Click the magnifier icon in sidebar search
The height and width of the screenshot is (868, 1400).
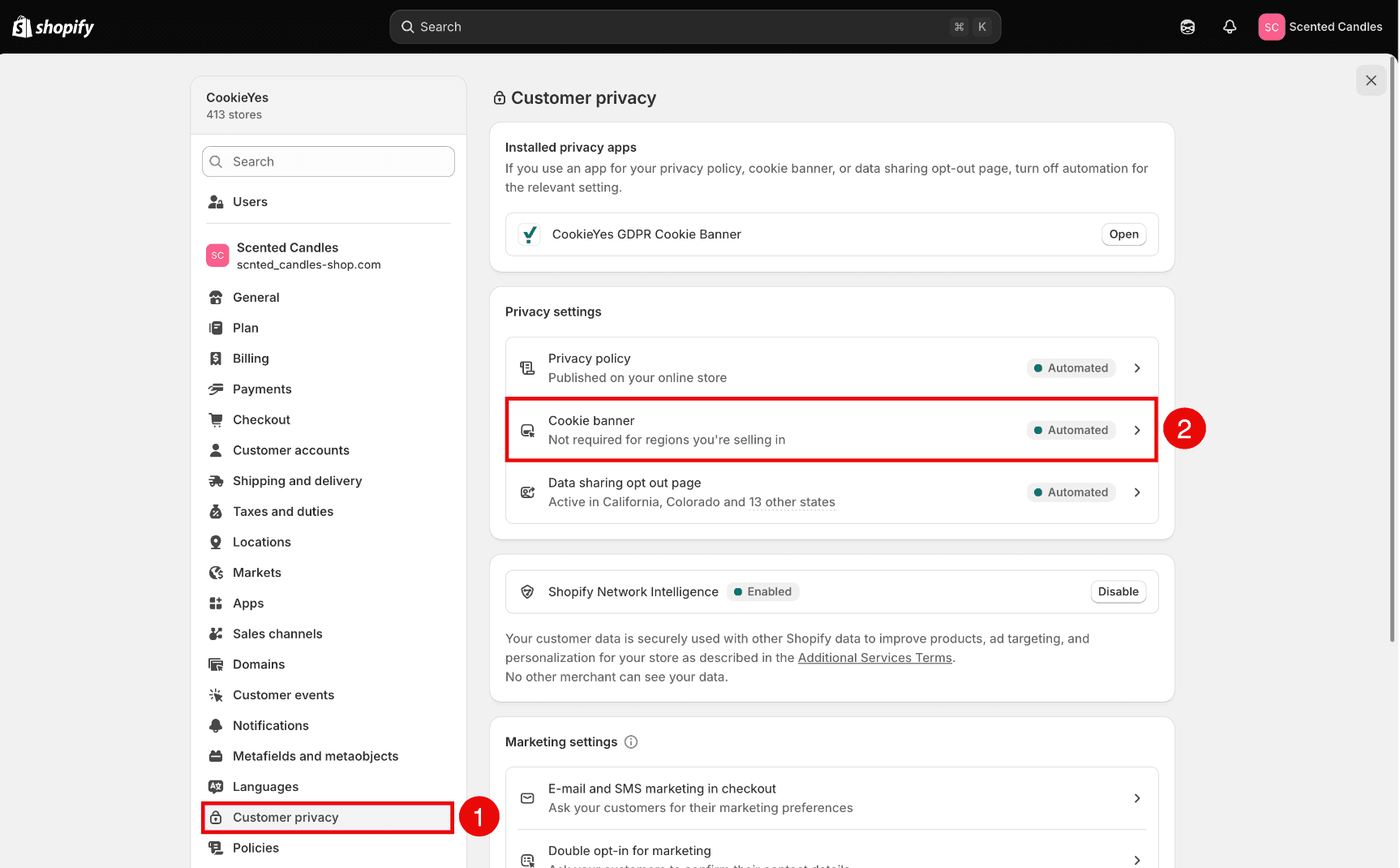tap(216, 161)
